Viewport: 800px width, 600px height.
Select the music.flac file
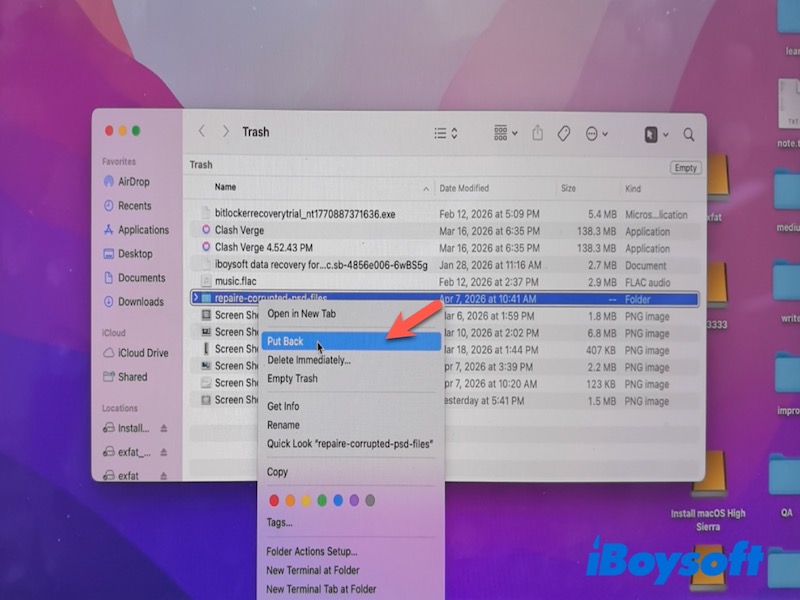point(236,282)
